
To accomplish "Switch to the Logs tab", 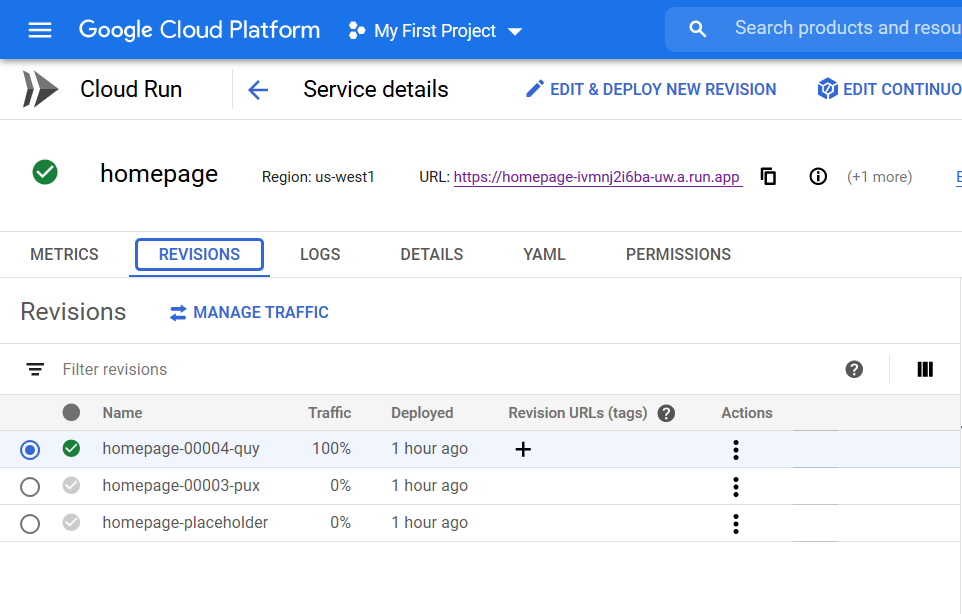I will pos(320,254).
